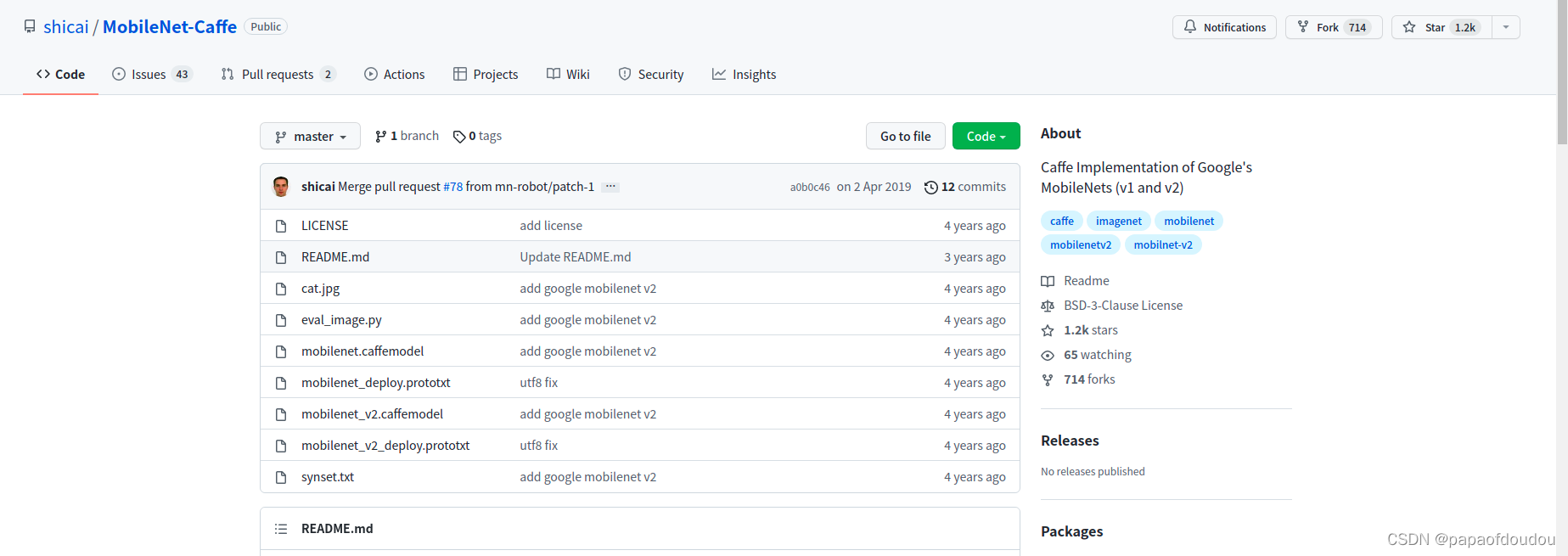Click shicai's avatar in commit bar
The image size is (1568, 556).
click(x=281, y=187)
